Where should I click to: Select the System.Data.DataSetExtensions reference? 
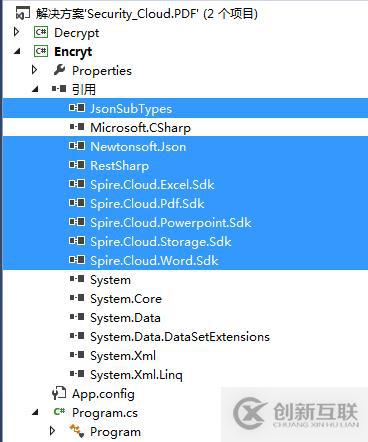tap(180, 337)
